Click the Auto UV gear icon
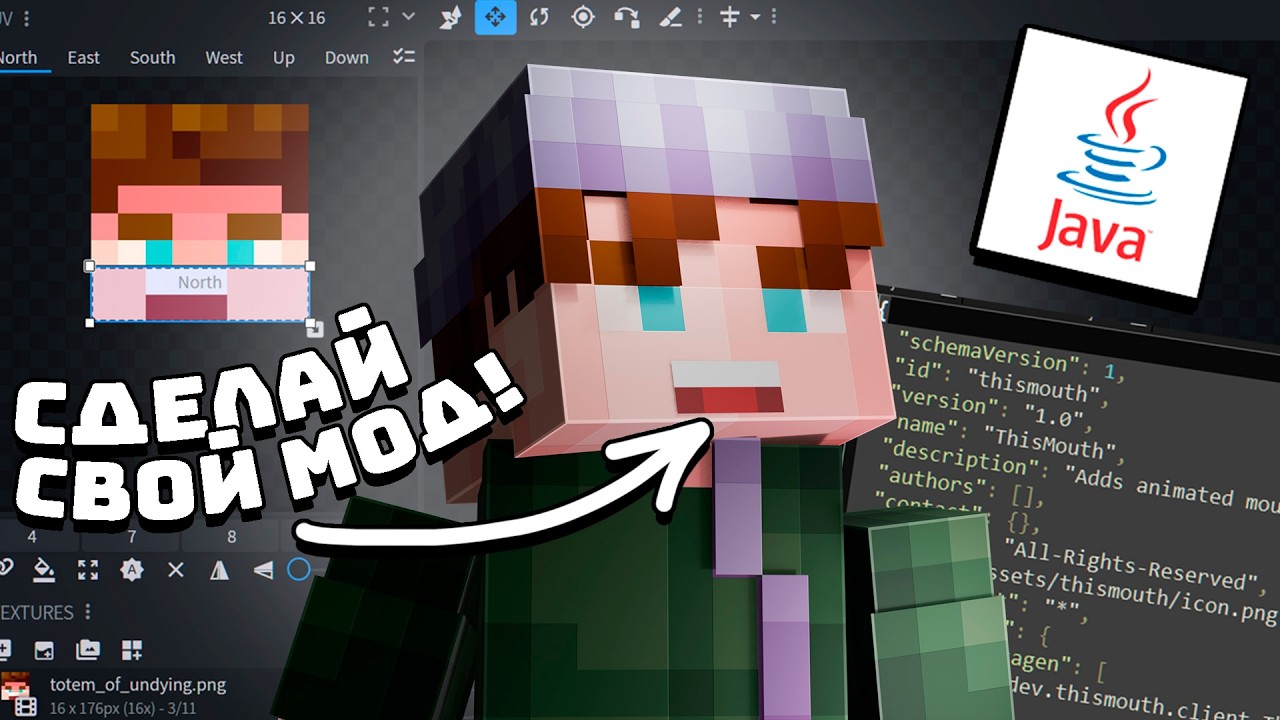The height and width of the screenshot is (720, 1280). tap(131, 569)
